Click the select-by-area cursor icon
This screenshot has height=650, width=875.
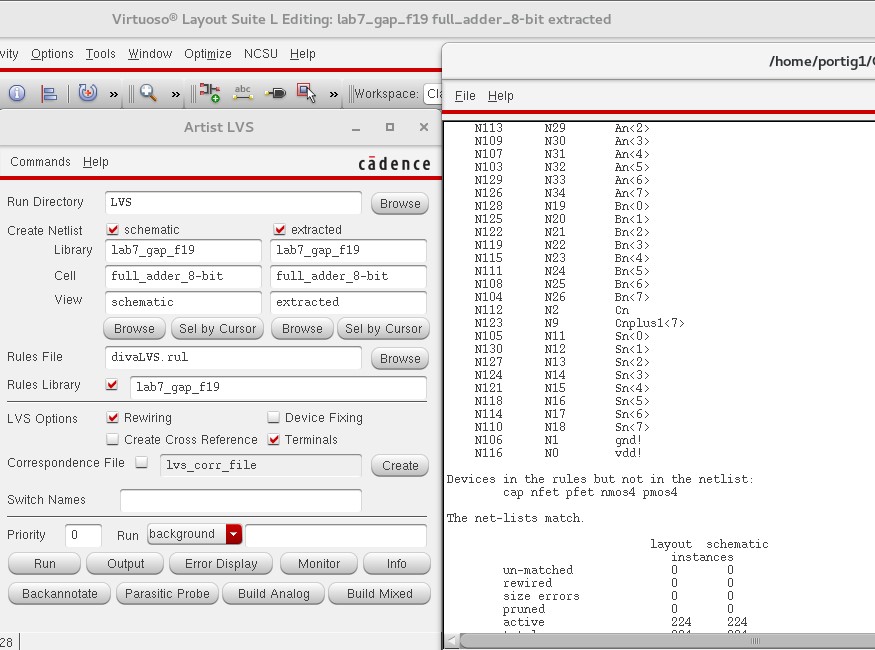pyautogui.click(x=307, y=93)
